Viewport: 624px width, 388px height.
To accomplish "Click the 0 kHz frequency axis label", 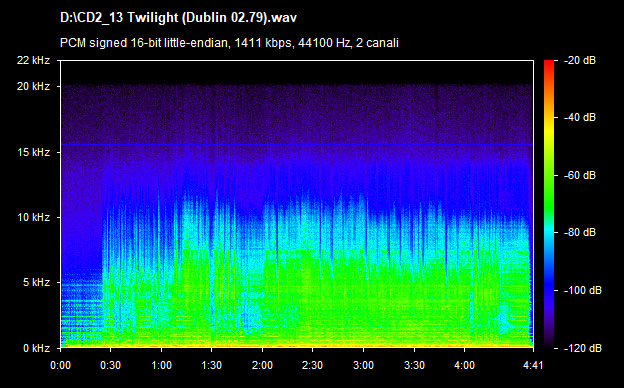I will [x=36, y=348].
